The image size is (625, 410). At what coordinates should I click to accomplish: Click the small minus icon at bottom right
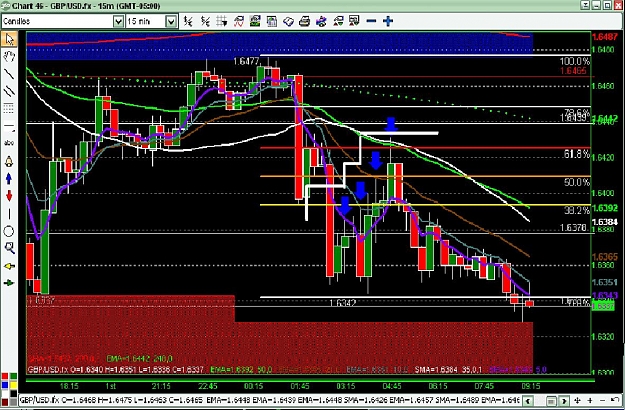(x=603, y=400)
